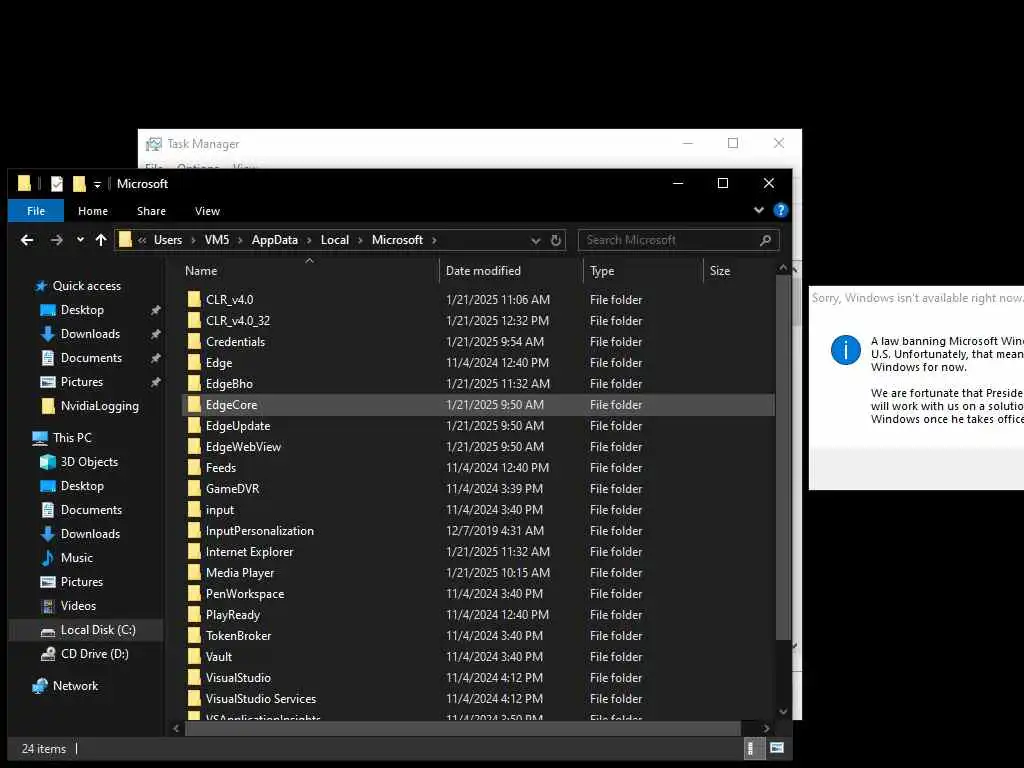The image size is (1024, 768).
Task: Select the EdgeUpdate folder icon
Action: 194,426
